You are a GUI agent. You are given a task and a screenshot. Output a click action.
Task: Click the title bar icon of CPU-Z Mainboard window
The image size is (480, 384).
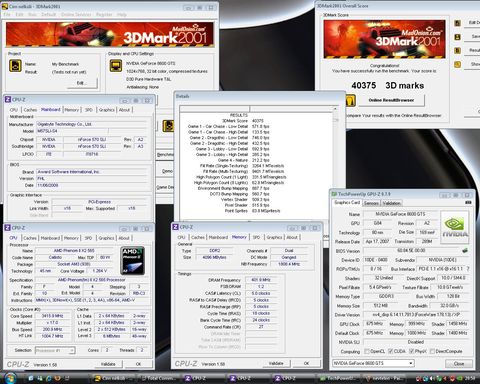pyautogui.click(x=8, y=99)
